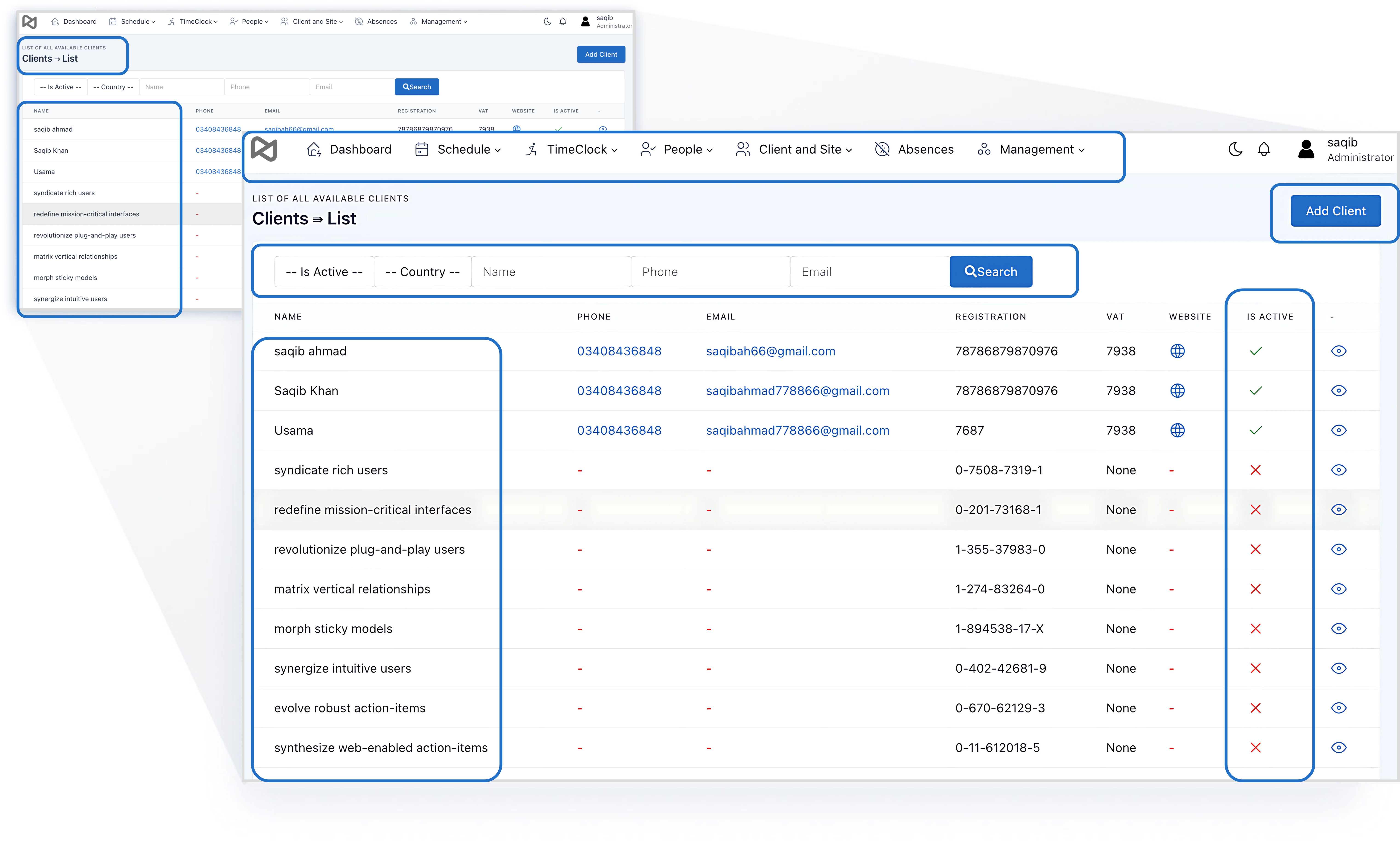Select the evolve robust action-items name

[350, 708]
